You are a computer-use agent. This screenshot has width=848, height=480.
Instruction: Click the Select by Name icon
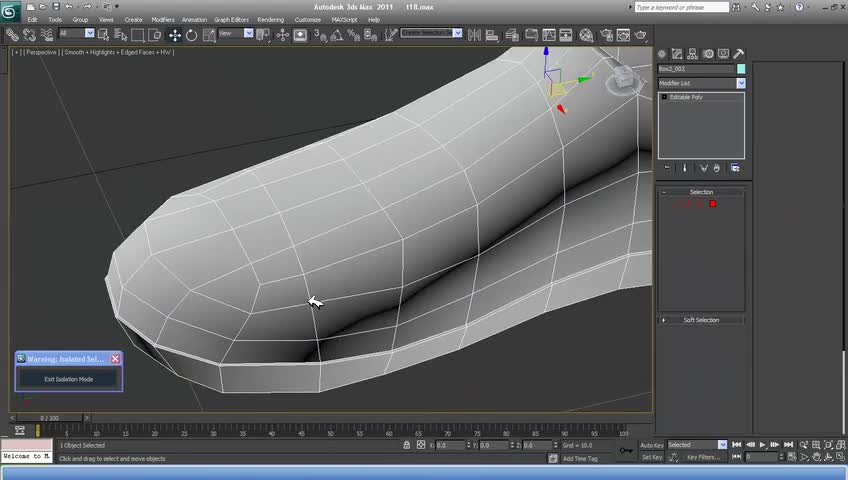click(118, 34)
